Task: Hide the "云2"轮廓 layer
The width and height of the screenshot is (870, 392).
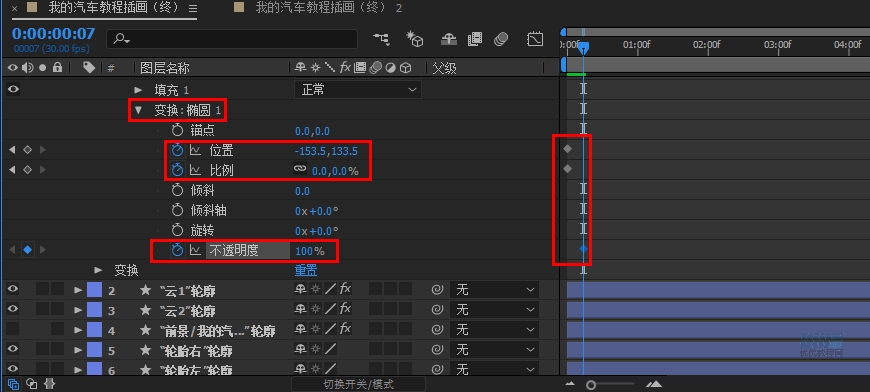Action: tap(13, 309)
